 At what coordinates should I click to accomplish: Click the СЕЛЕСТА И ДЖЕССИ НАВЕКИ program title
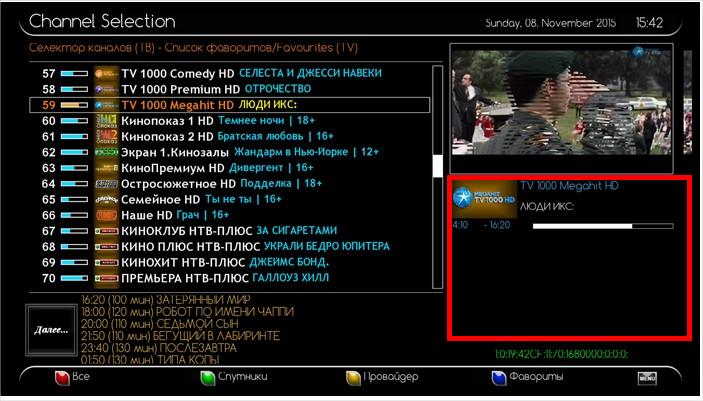click(x=310, y=73)
